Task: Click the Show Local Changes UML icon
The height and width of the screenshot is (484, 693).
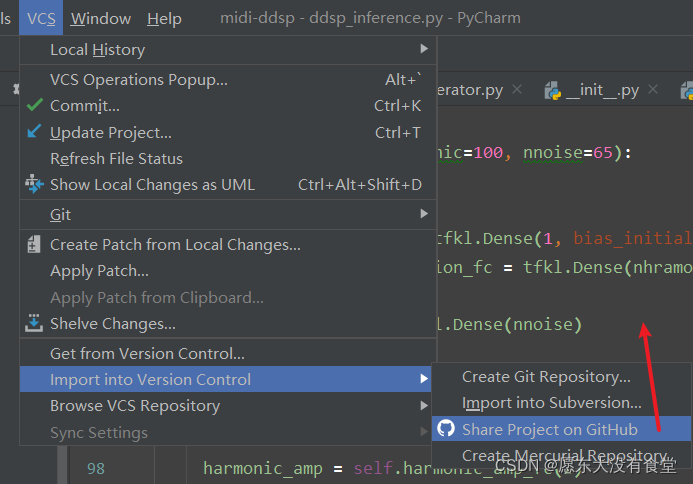Action: [34, 184]
